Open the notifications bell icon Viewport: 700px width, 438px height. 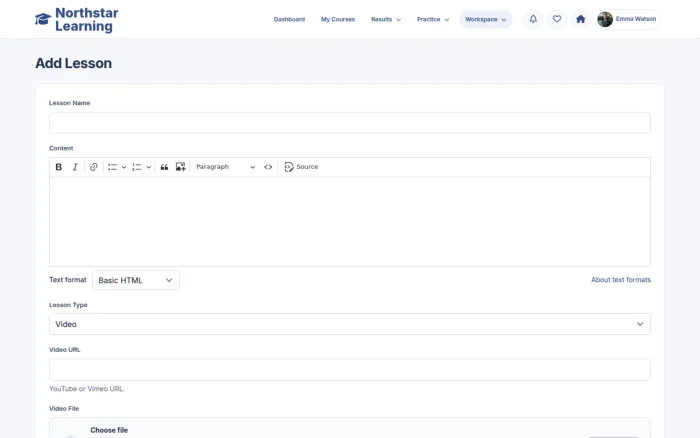(x=533, y=19)
